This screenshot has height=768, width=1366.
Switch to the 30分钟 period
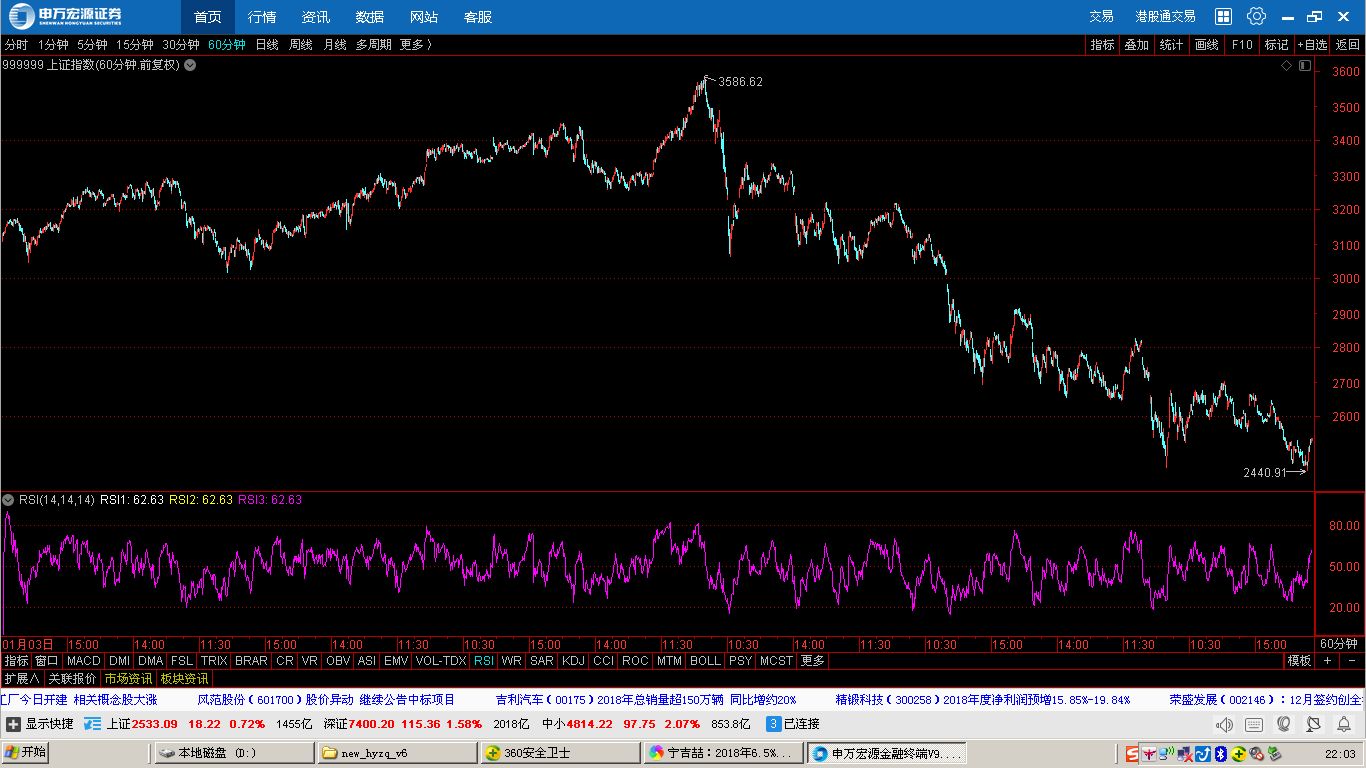[181, 45]
